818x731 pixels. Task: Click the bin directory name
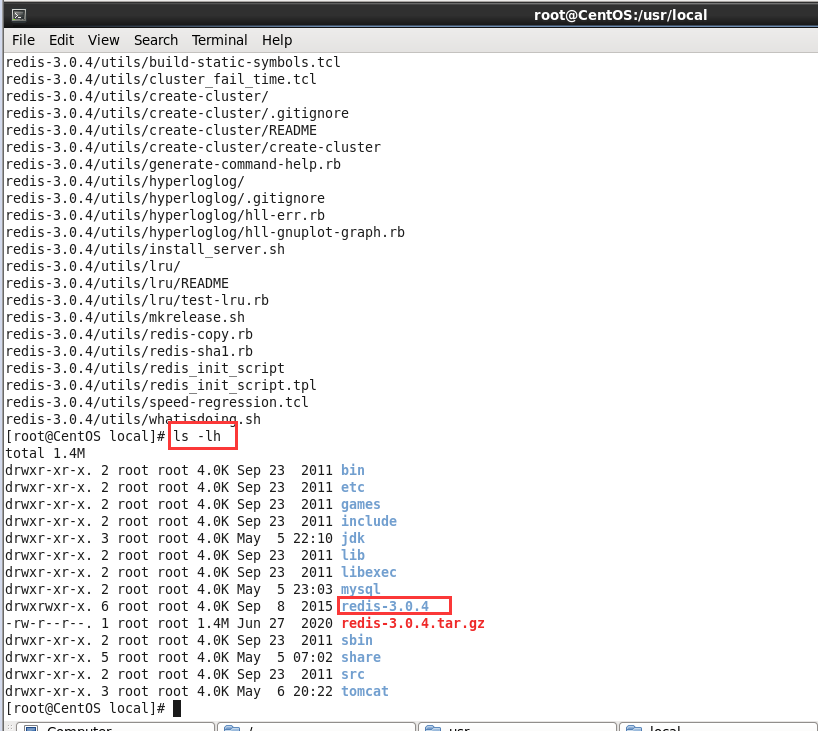(x=353, y=471)
